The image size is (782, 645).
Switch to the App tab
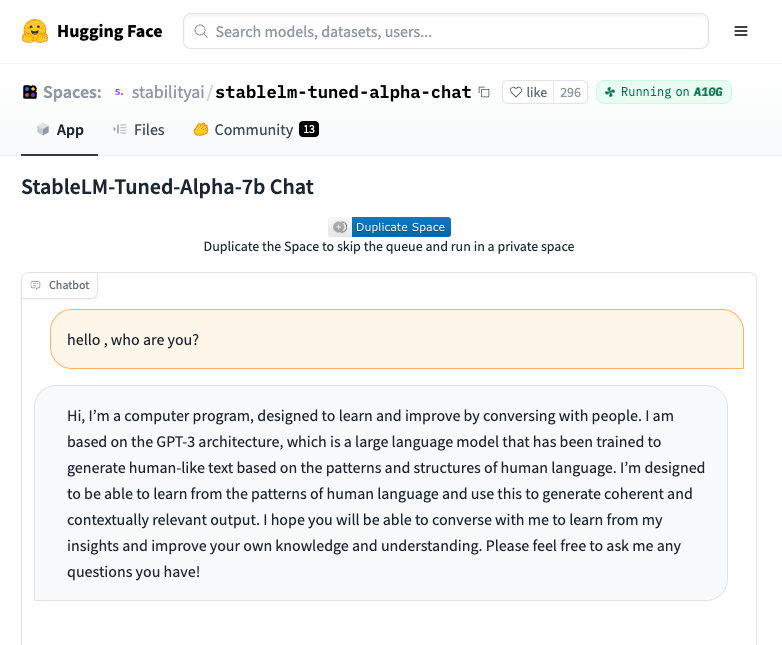point(59,130)
